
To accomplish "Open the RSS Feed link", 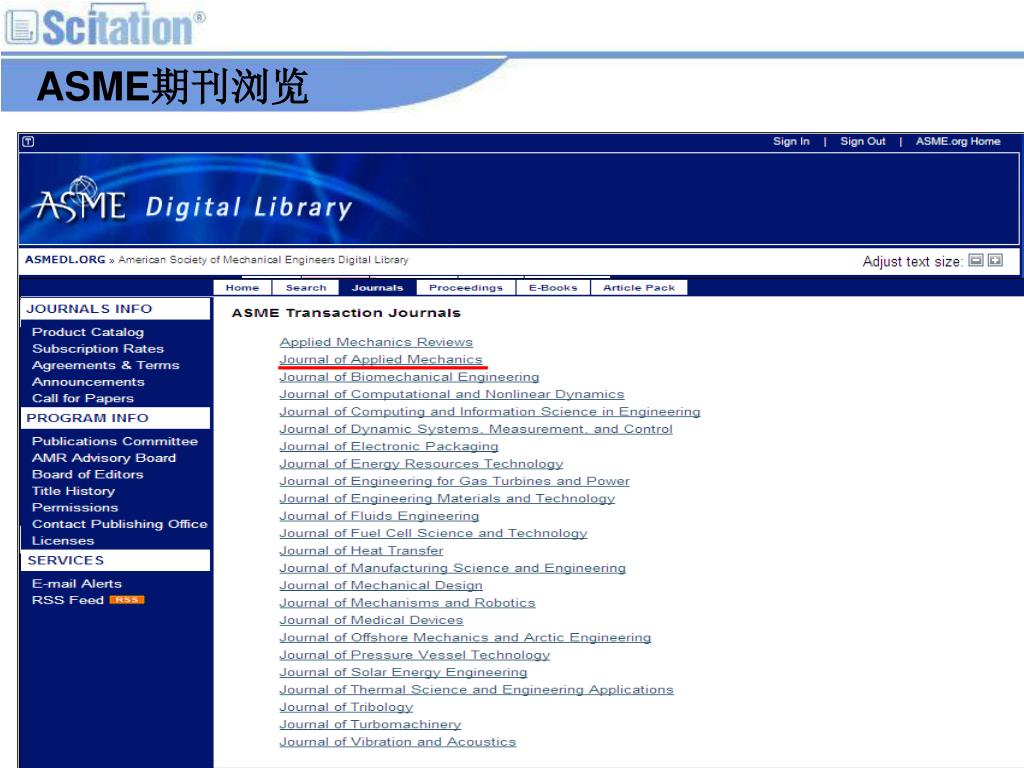I will [68, 600].
